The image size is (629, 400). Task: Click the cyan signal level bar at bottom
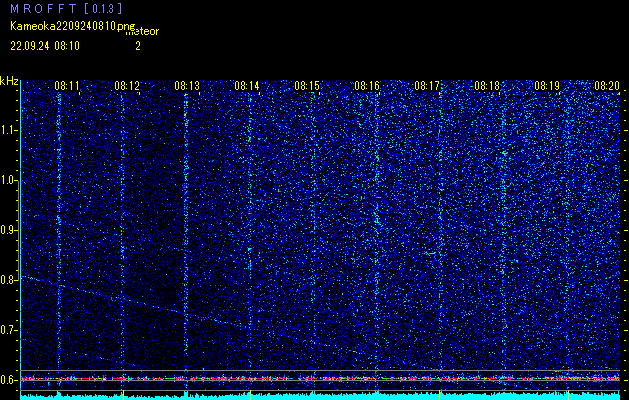[320, 397]
